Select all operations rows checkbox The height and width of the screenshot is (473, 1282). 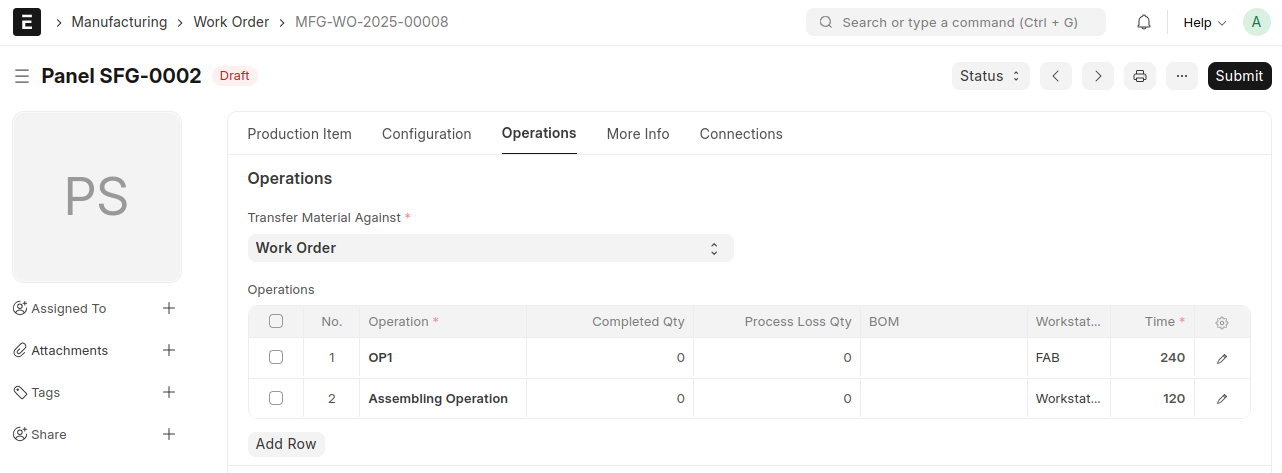(276, 321)
